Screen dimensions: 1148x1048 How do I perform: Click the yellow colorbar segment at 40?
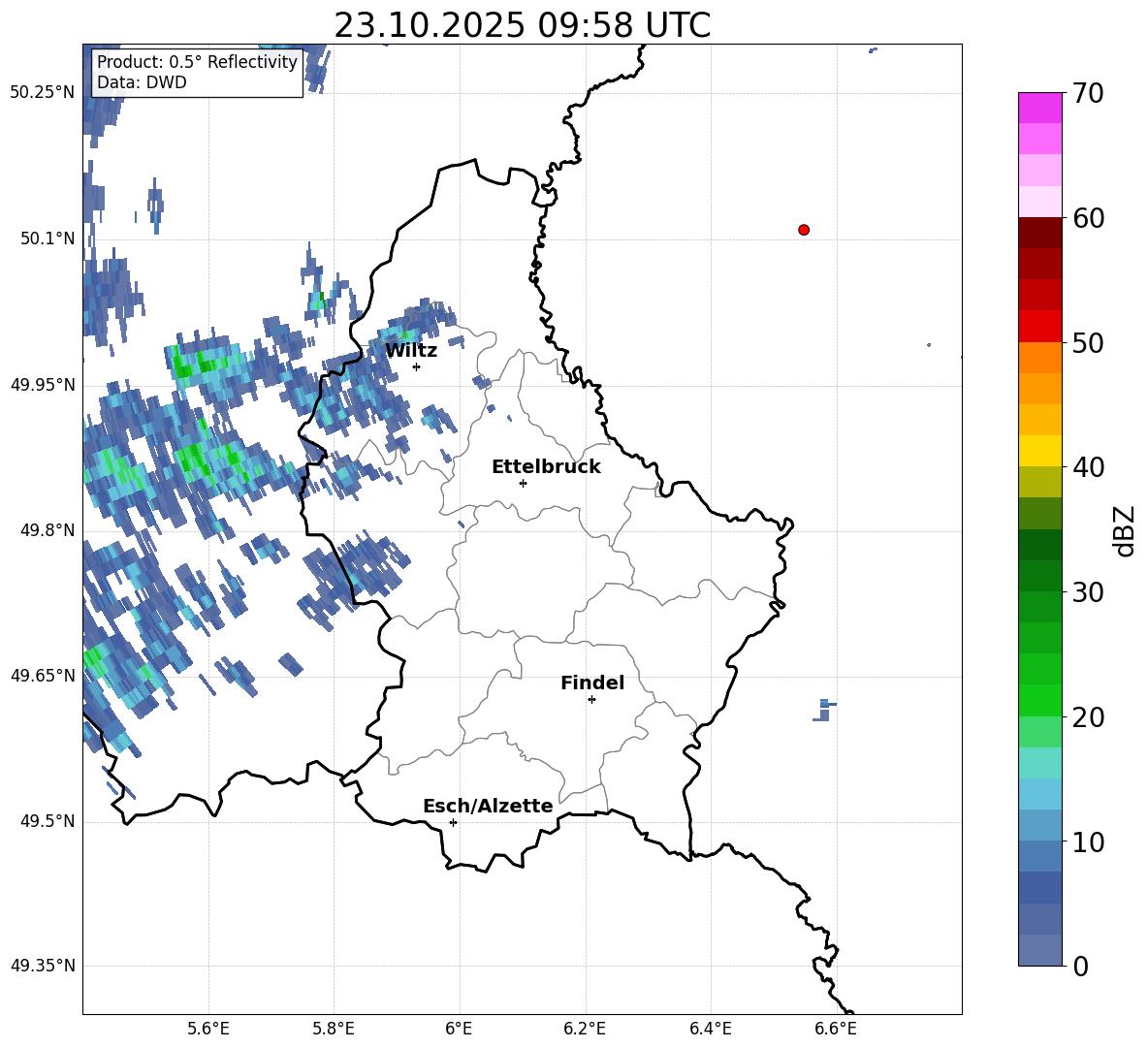pyautogui.click(x=1039, y=451)
